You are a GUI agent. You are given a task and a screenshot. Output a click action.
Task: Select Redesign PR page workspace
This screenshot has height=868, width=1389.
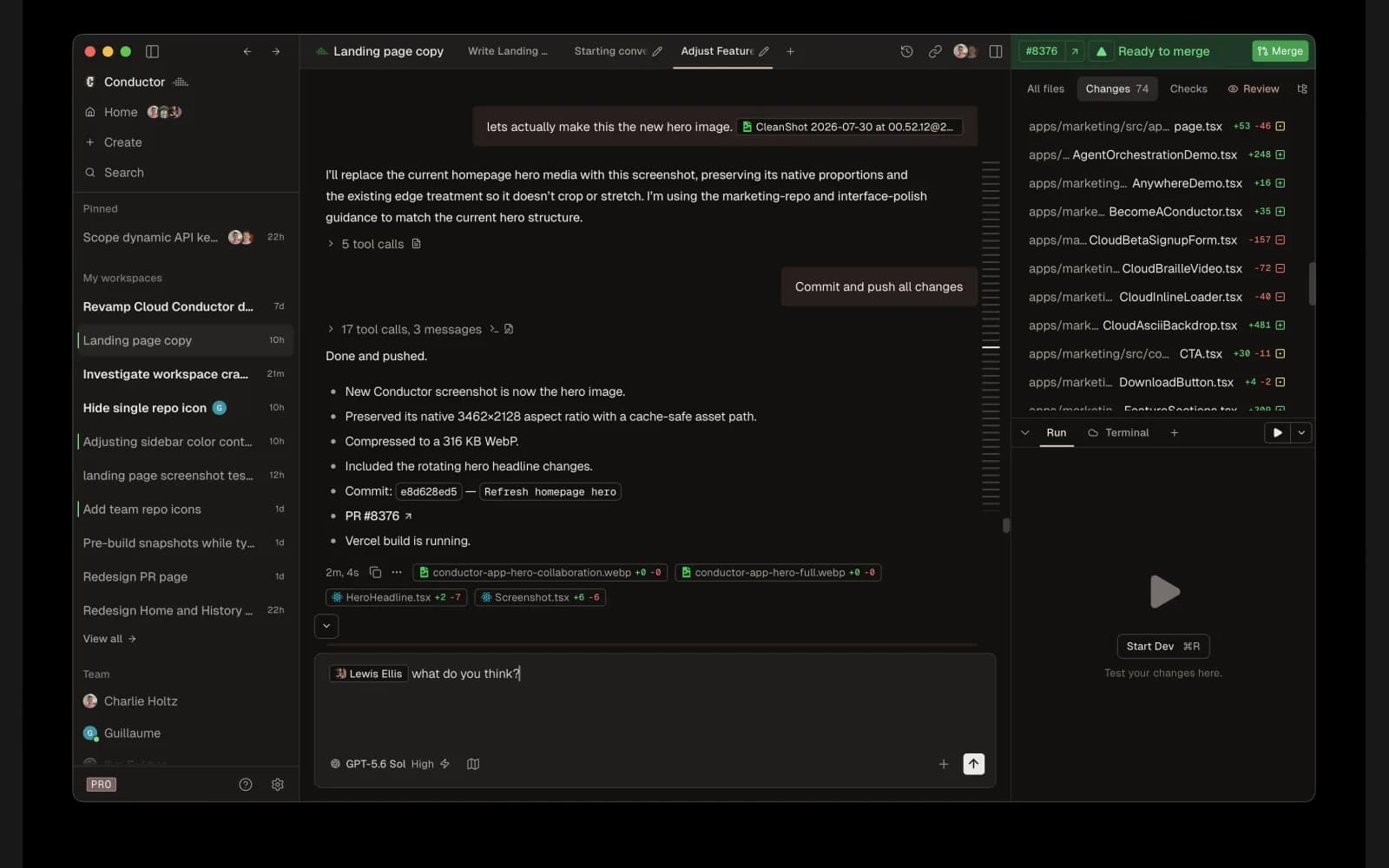pyautogui.click(x=184, y=576)
